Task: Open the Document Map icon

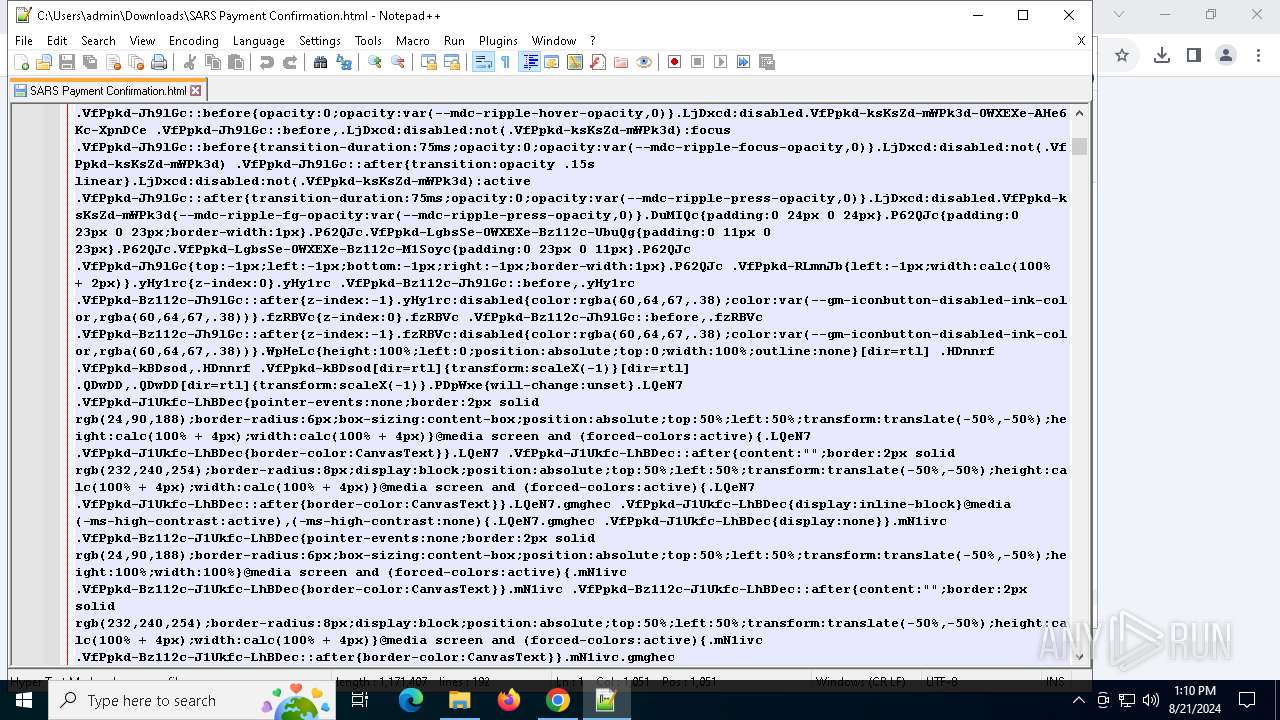Action: 575,62
